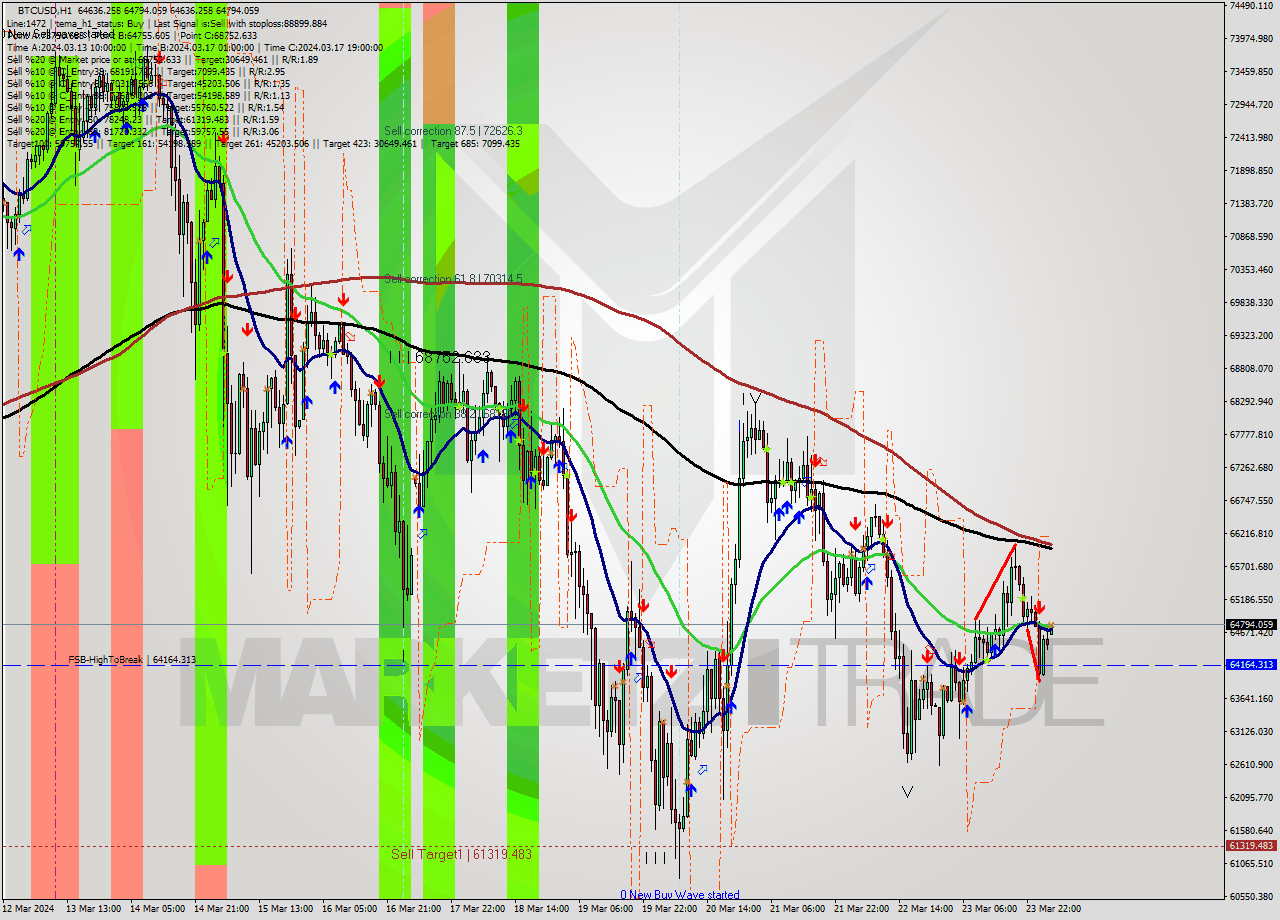Click price axis label 72413.790
The image size is (1280, 920).
(1251, 137)
